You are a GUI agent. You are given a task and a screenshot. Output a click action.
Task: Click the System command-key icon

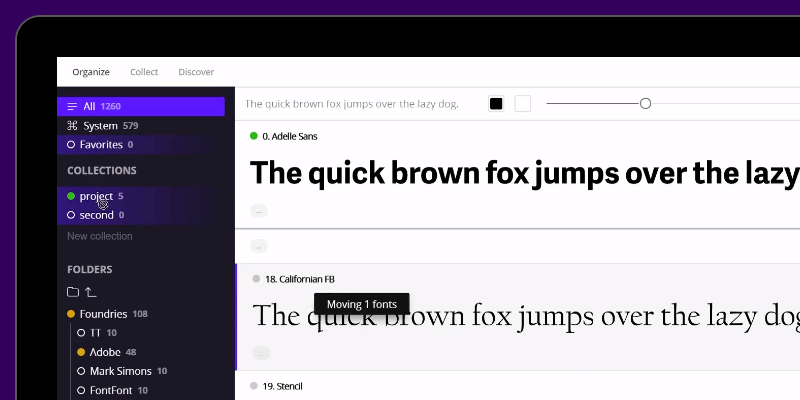click(x=72, y=126)
